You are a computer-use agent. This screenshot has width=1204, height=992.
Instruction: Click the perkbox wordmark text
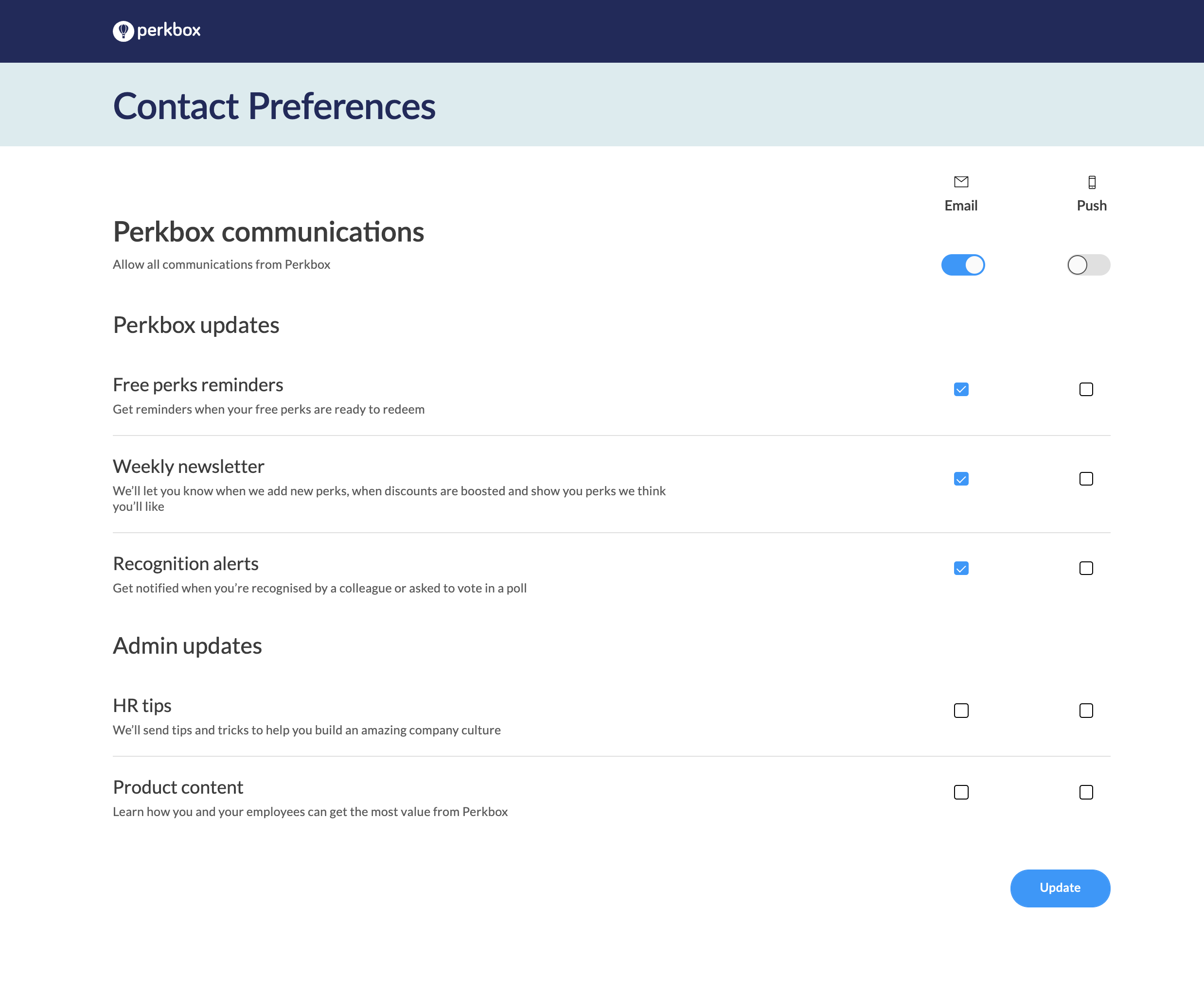169,30
